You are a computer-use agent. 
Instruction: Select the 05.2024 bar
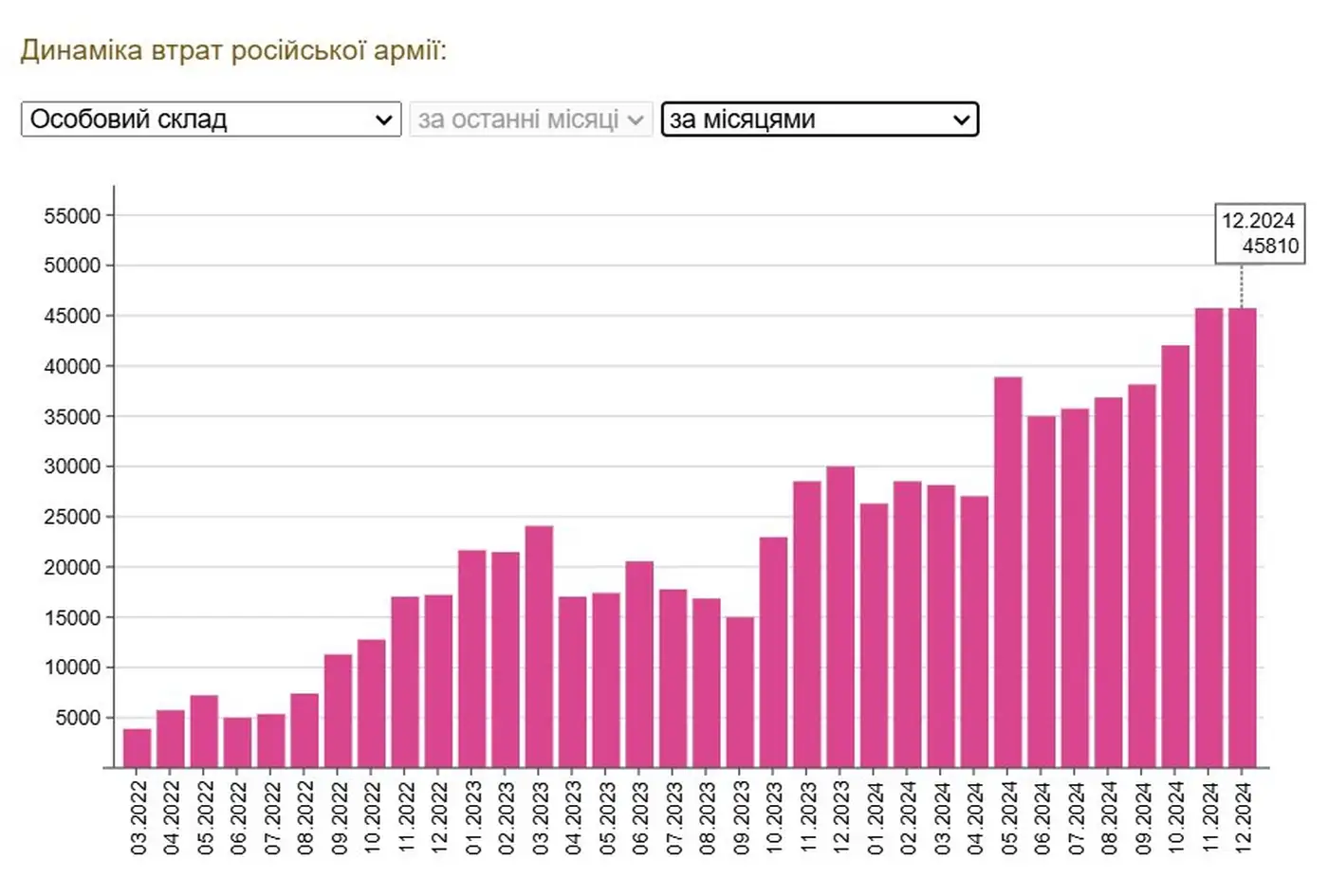tap(1007, 572)
